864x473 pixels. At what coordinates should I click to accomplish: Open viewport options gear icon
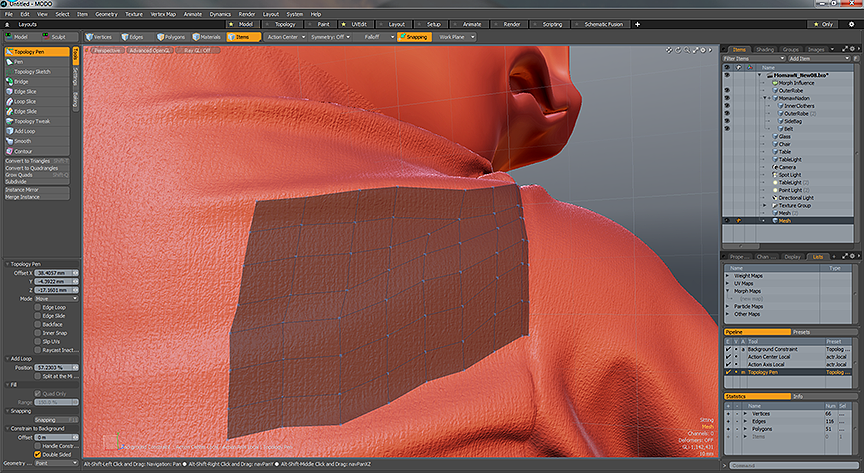(x=703, y=50)
